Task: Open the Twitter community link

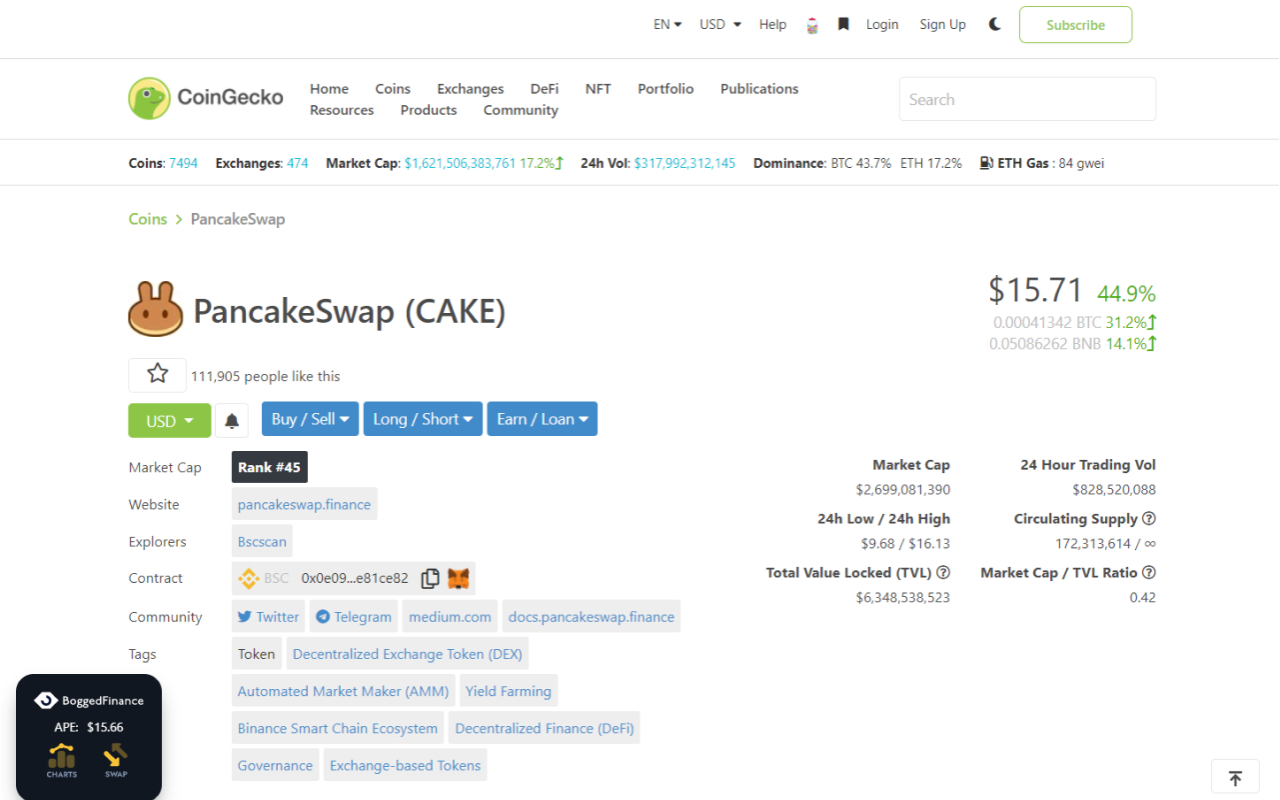Action: tap(268, 616)
